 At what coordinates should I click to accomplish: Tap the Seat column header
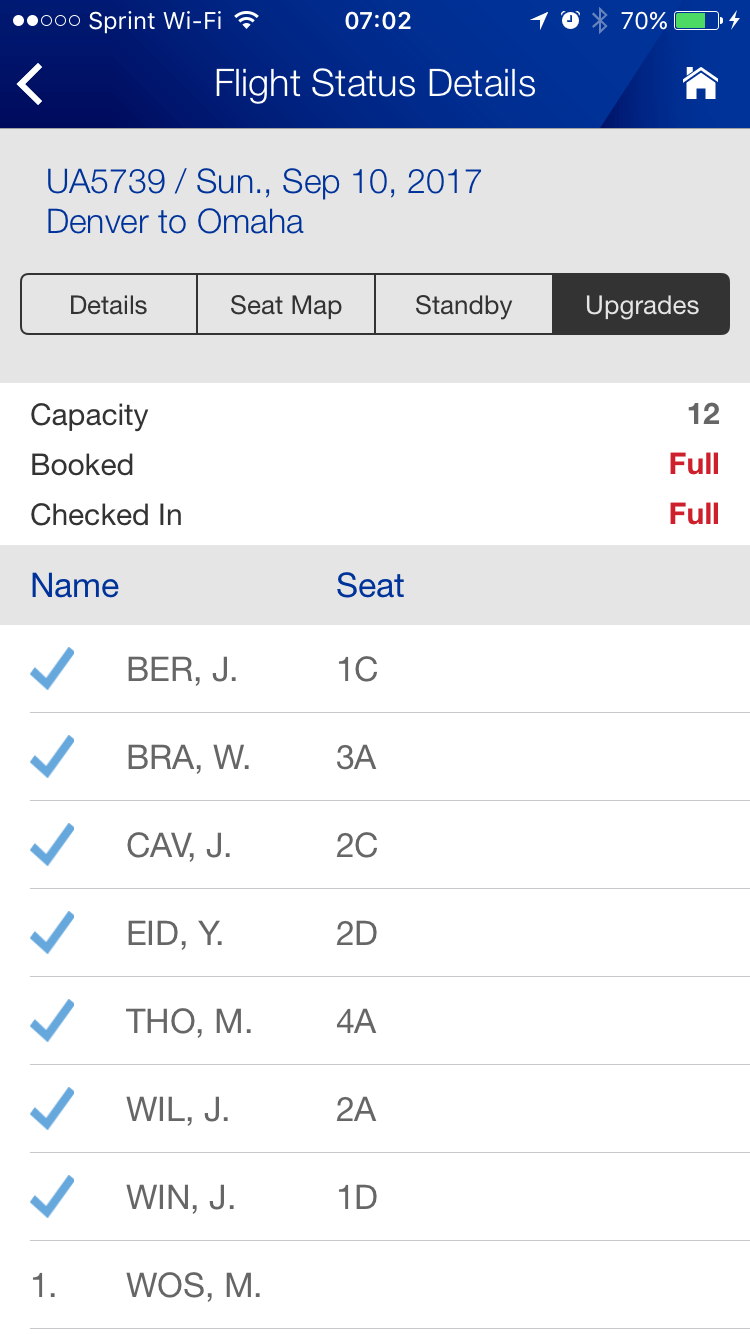tap(370, 585)
